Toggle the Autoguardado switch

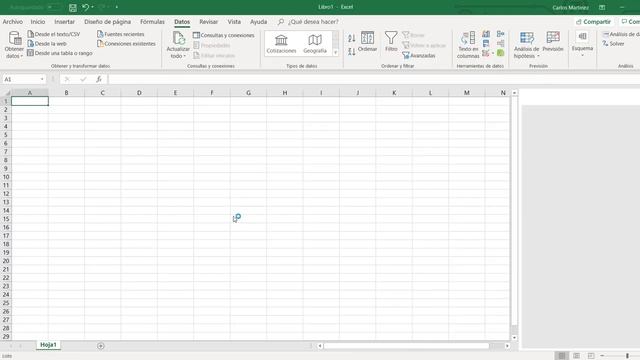point(54,7)
